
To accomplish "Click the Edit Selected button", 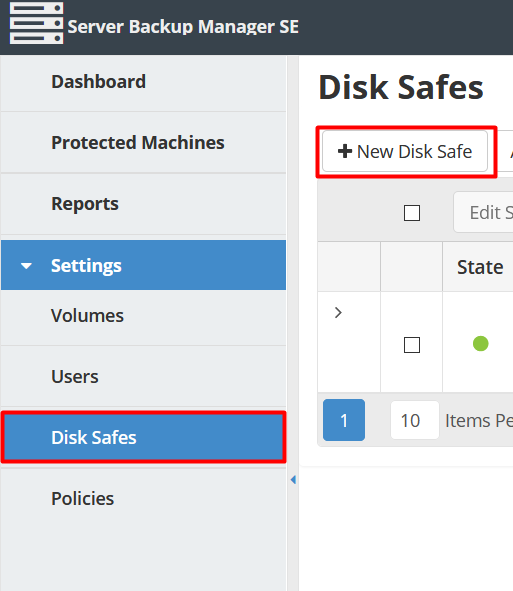I will [x=483, y=213].
